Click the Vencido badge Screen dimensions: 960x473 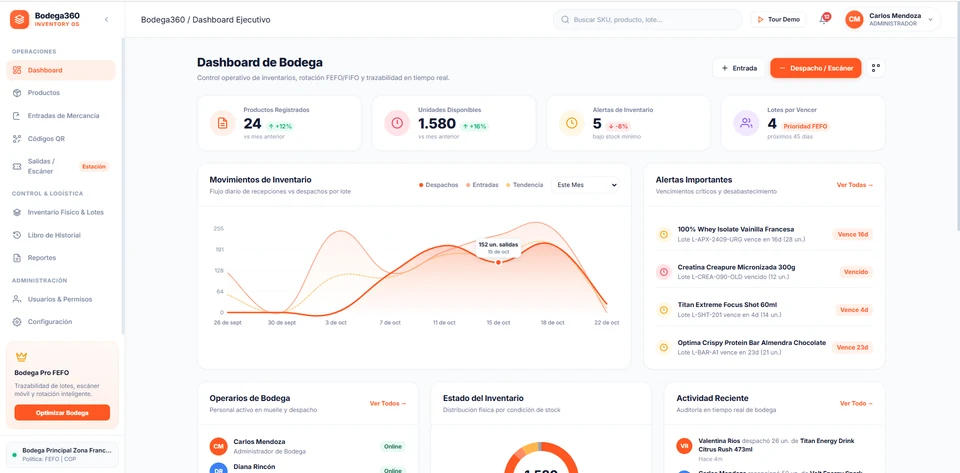point(855,272)
